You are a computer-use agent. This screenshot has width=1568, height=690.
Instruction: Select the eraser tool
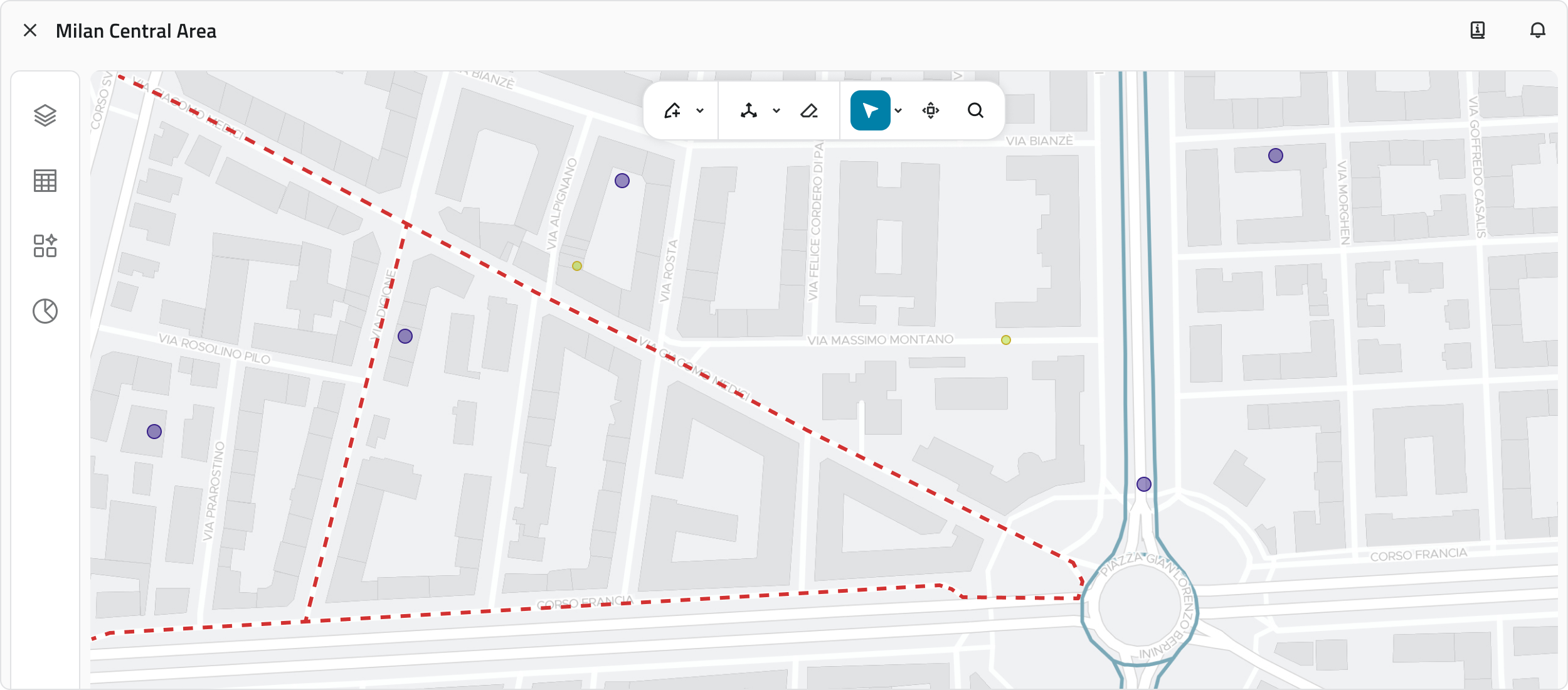[809, 111]
